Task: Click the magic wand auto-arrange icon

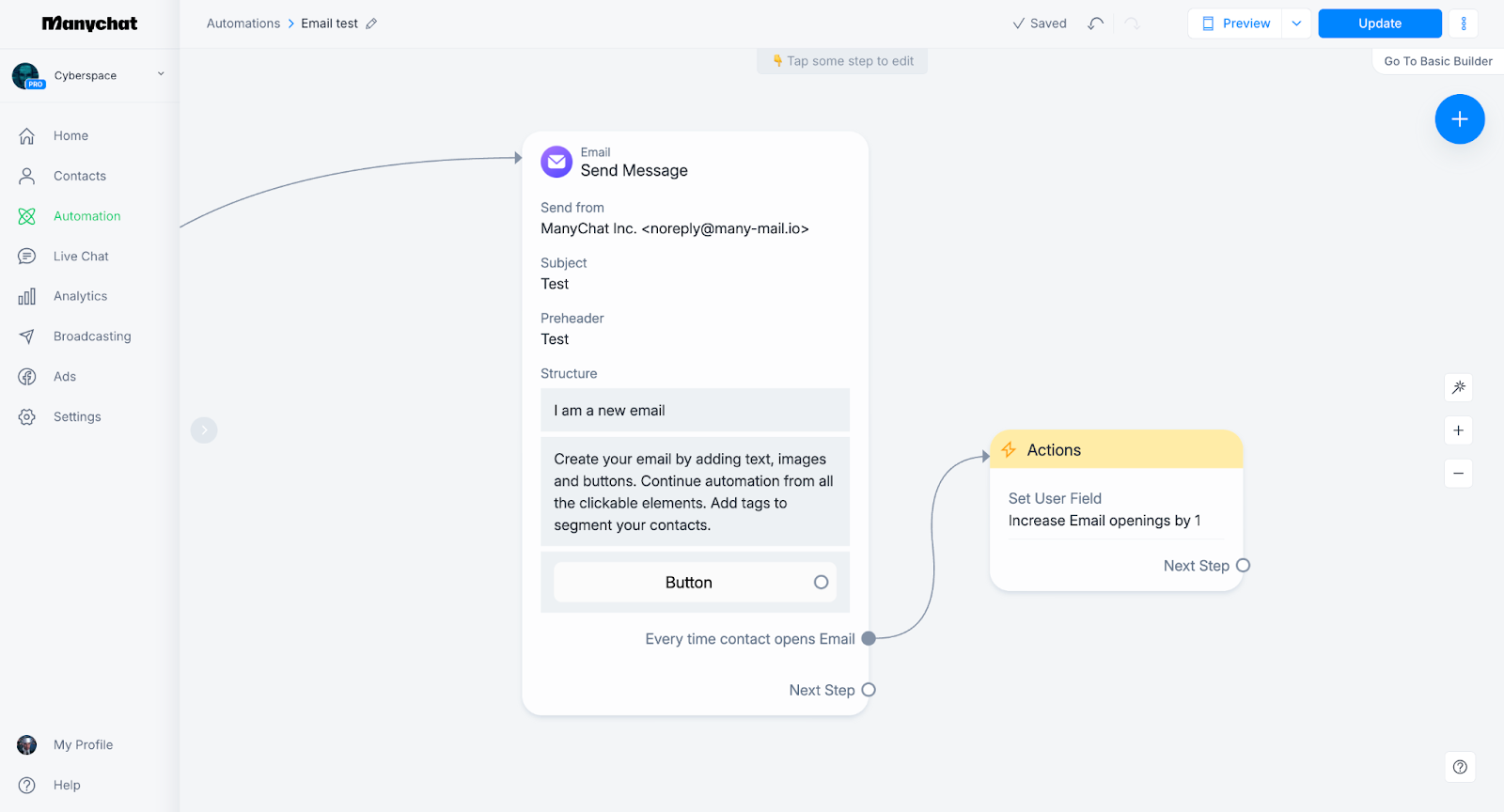Action: click(1458, 387)
